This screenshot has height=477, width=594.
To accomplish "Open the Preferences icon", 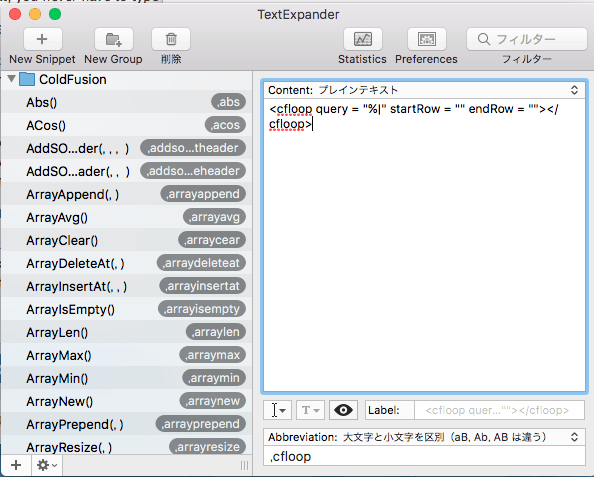I will coord(427,39).
